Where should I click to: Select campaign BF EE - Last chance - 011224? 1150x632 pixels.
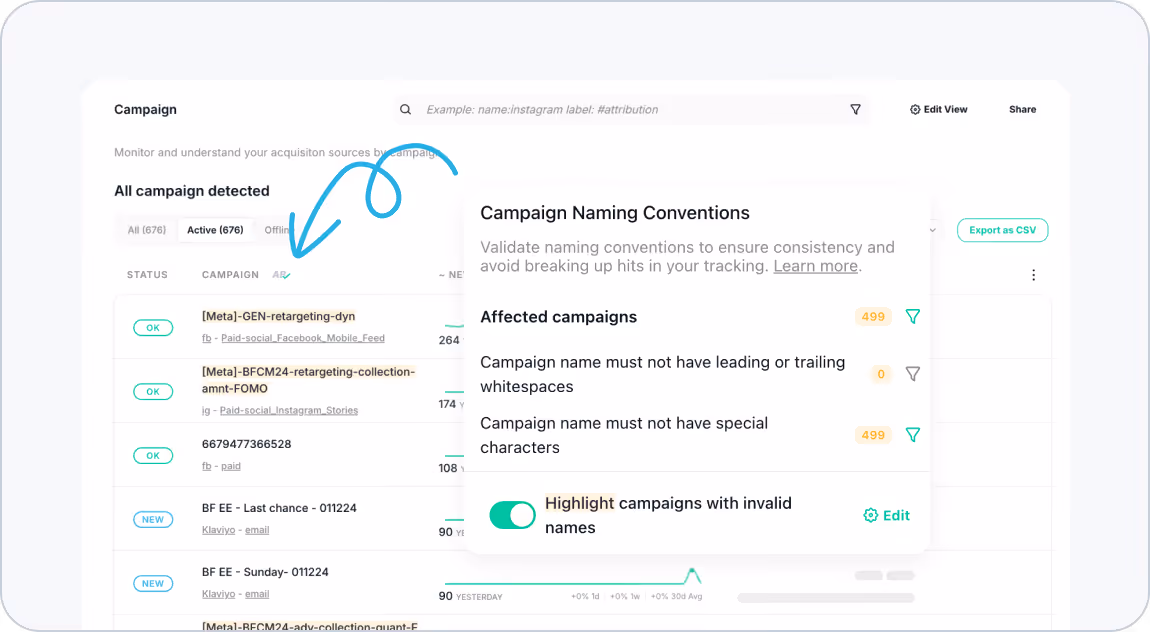279,508
